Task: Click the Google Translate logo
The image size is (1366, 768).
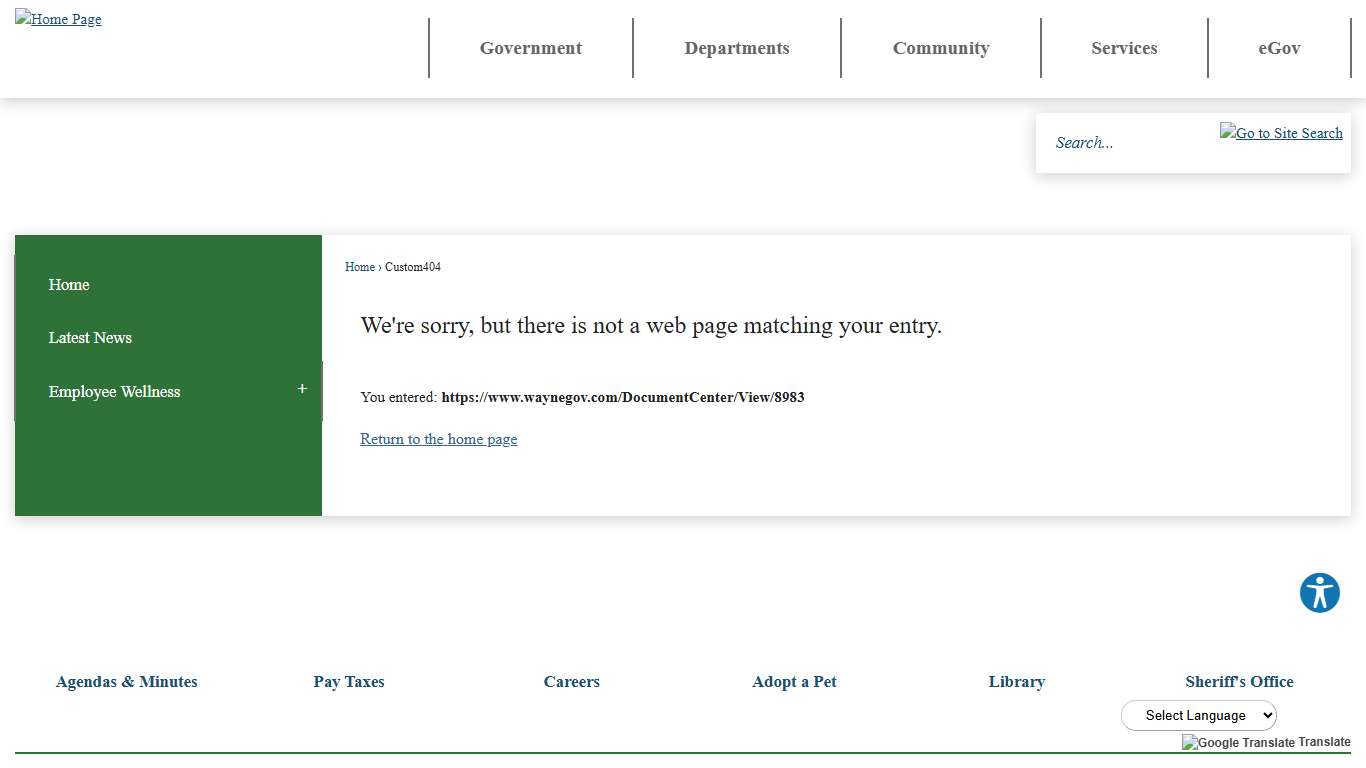Action: 1238,743
